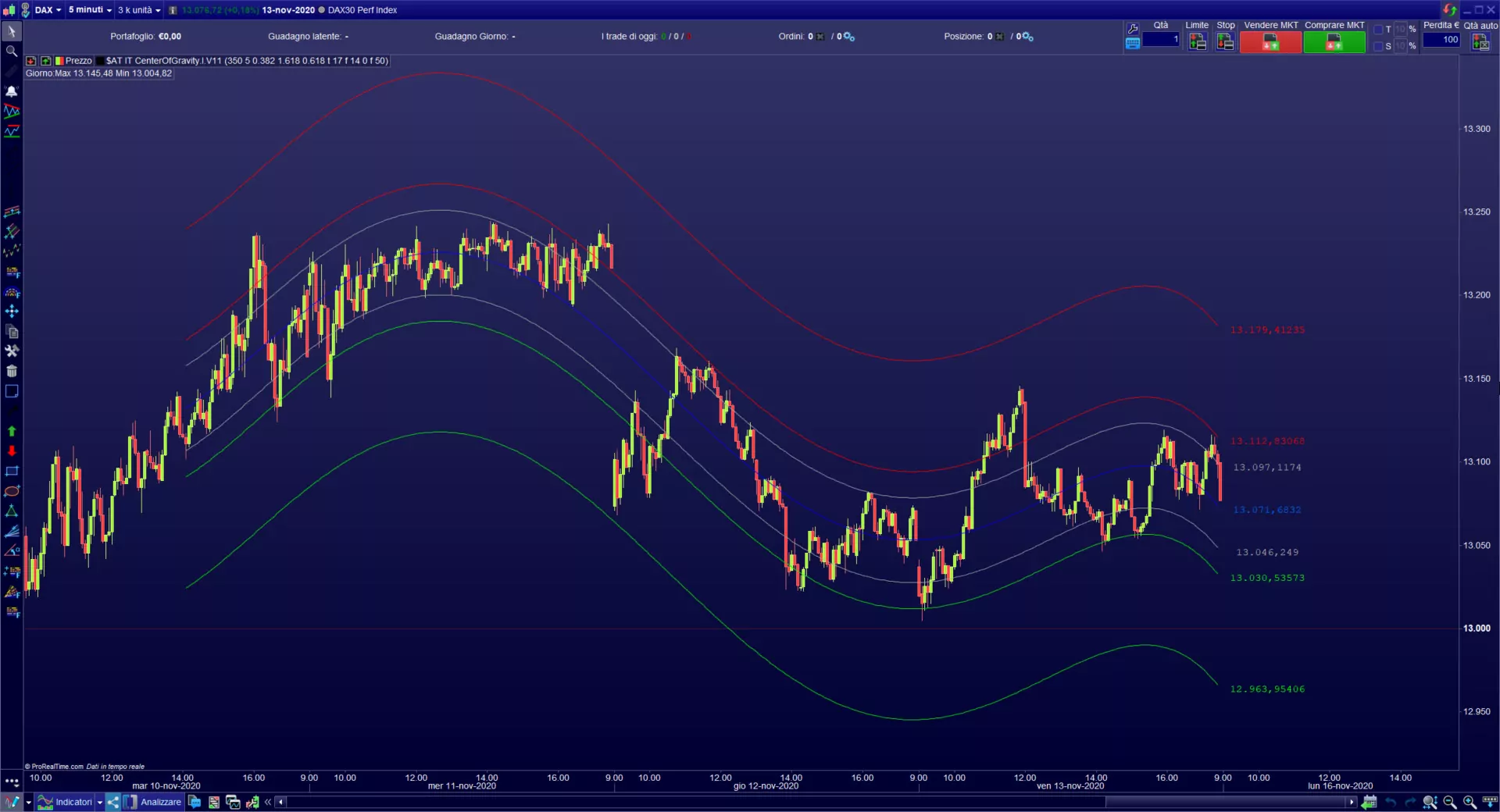Open the Indicatori panel
This screenshot has height=812, width=1500.
pos(66,802)
